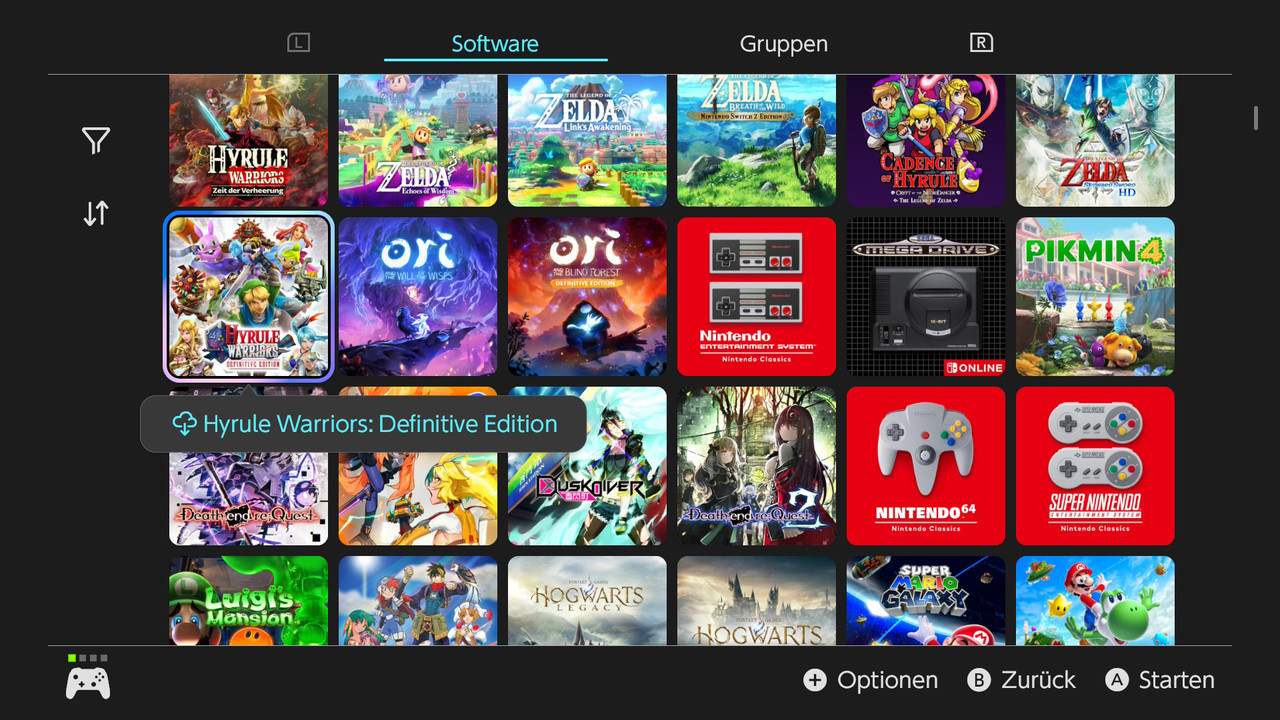
Task: Switch to the Gruppen tab
Action: click(x=784, y=44)
